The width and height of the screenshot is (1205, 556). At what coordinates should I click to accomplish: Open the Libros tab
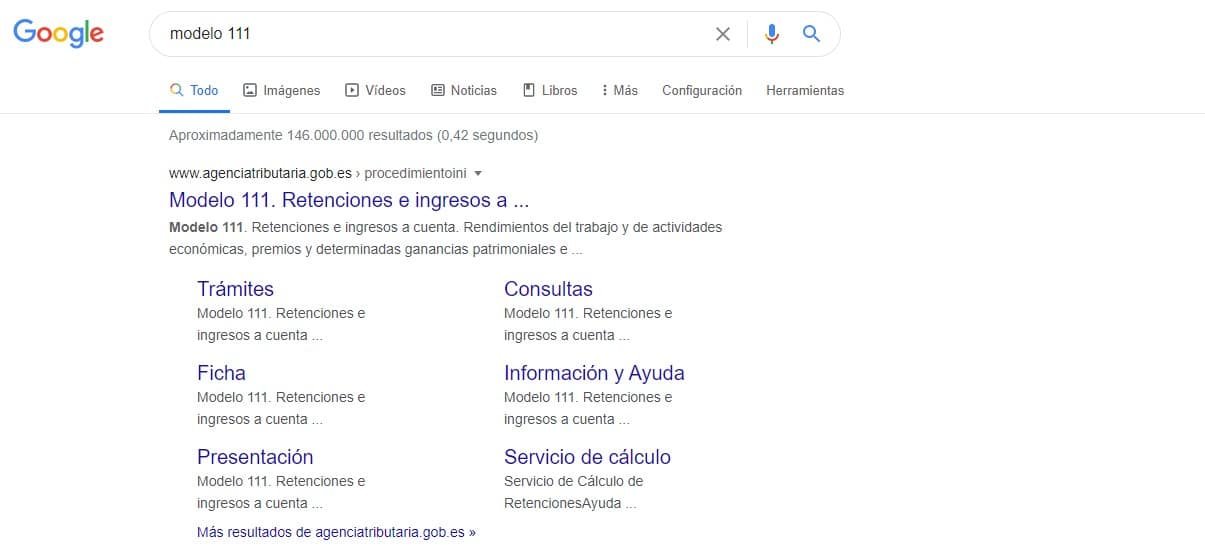point(550,90)
